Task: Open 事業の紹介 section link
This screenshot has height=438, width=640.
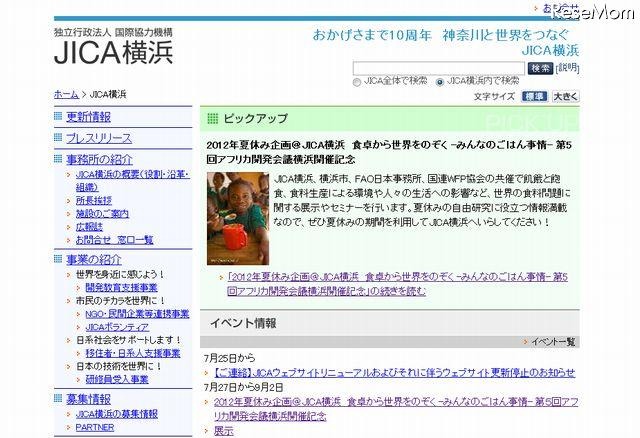Action: click(94, 260)
